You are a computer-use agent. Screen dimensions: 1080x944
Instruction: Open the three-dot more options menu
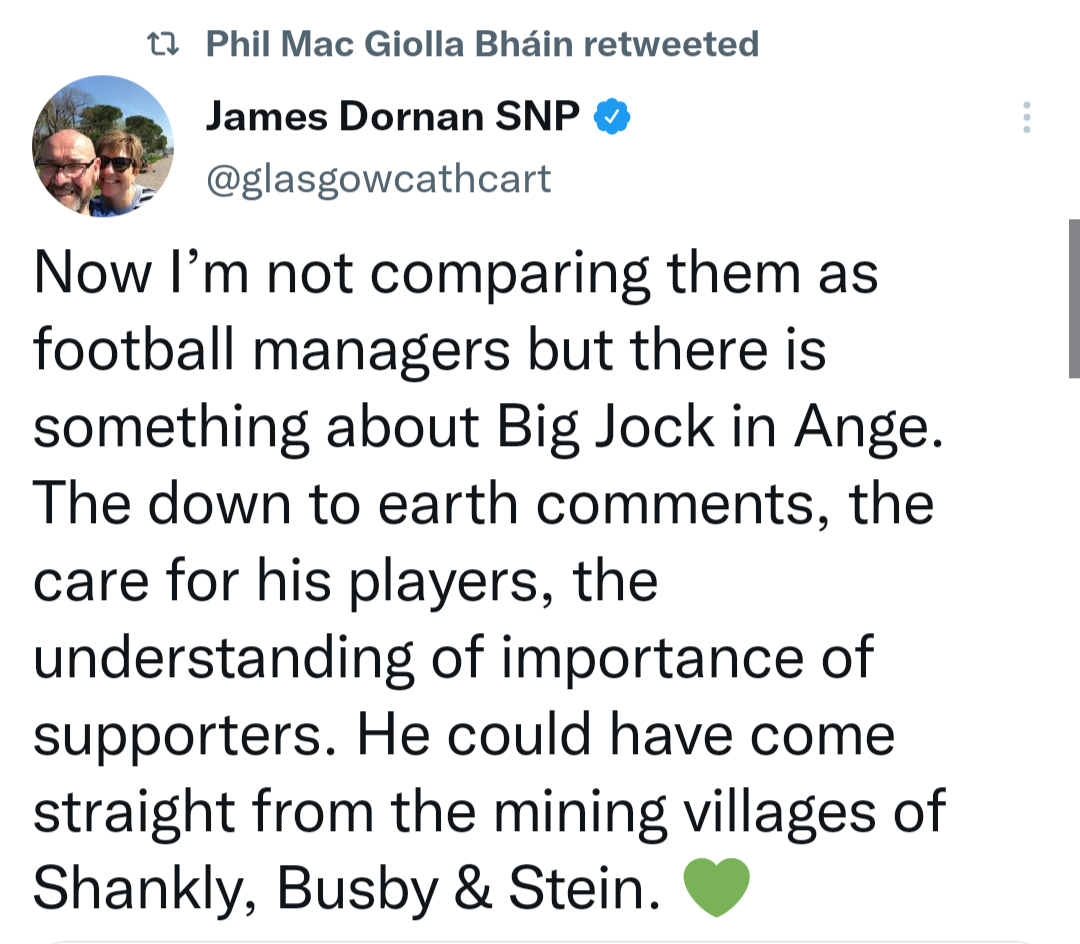tap(1026, 117)
